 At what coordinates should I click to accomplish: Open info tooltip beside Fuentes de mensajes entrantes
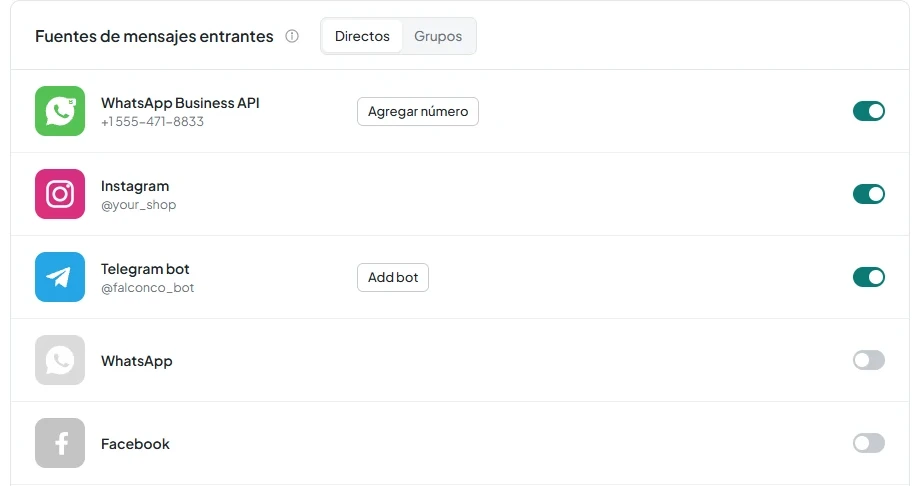(292, 36)
